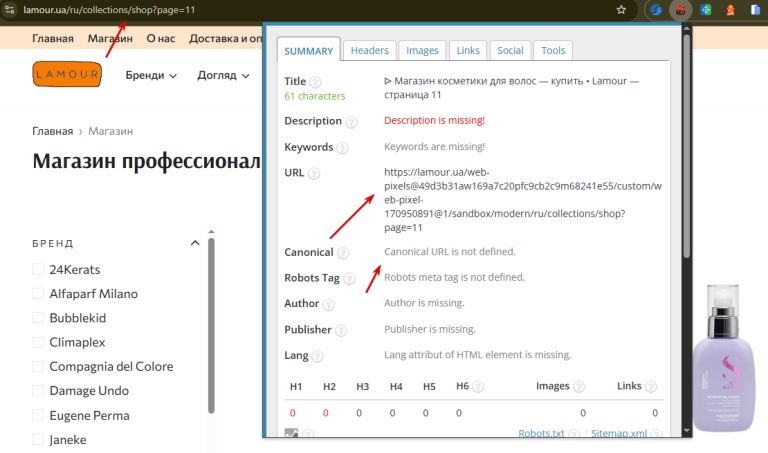
Task: Check the 24Kerats brand filter
Action: 38,269
